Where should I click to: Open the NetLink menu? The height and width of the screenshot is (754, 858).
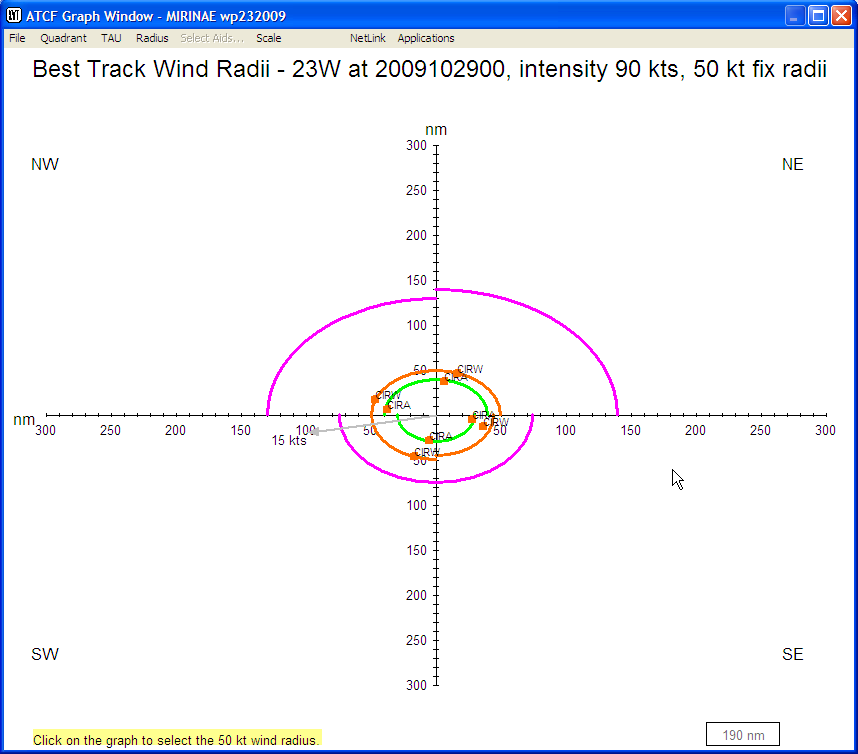[367, 38]
